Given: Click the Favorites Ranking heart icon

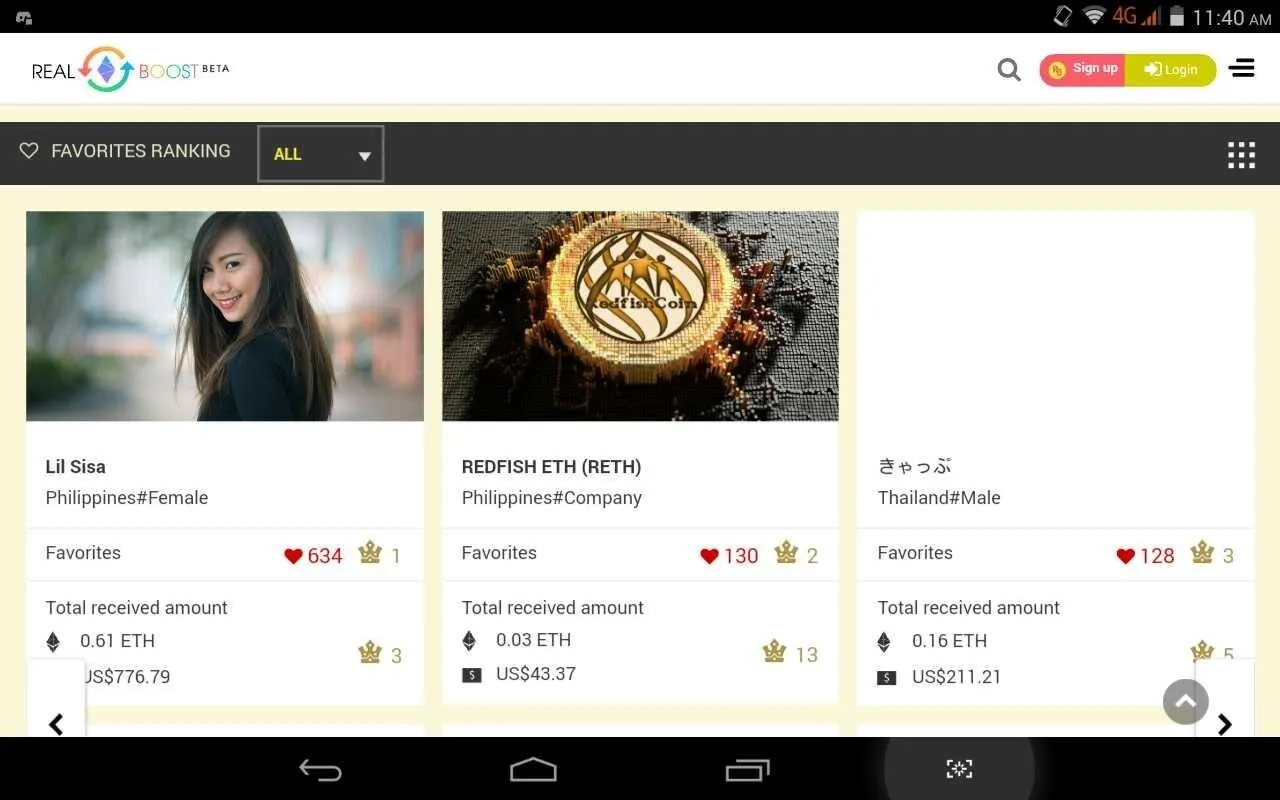Looking at the screenshot, I should (29, 151).
